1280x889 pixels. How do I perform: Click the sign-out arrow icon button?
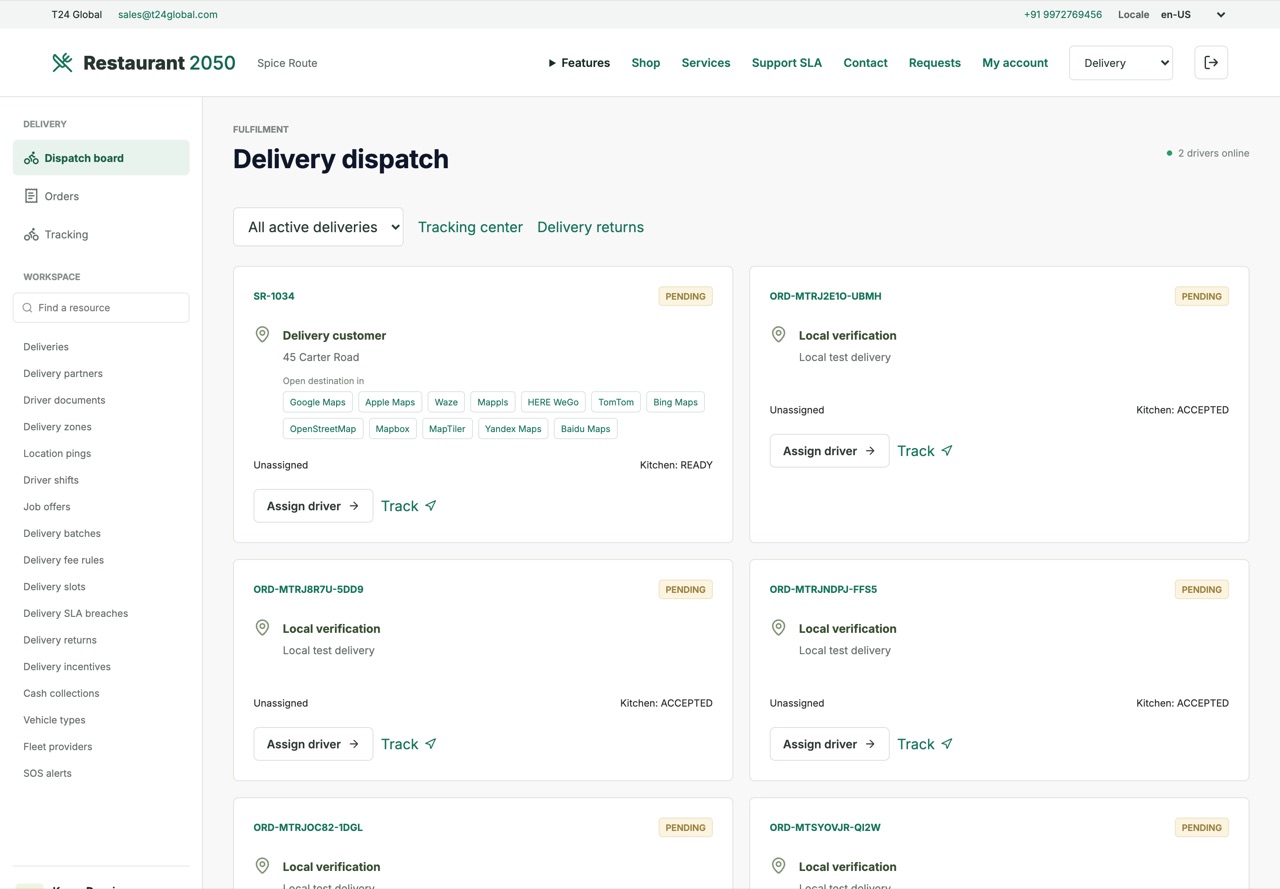coord(1211,63)
